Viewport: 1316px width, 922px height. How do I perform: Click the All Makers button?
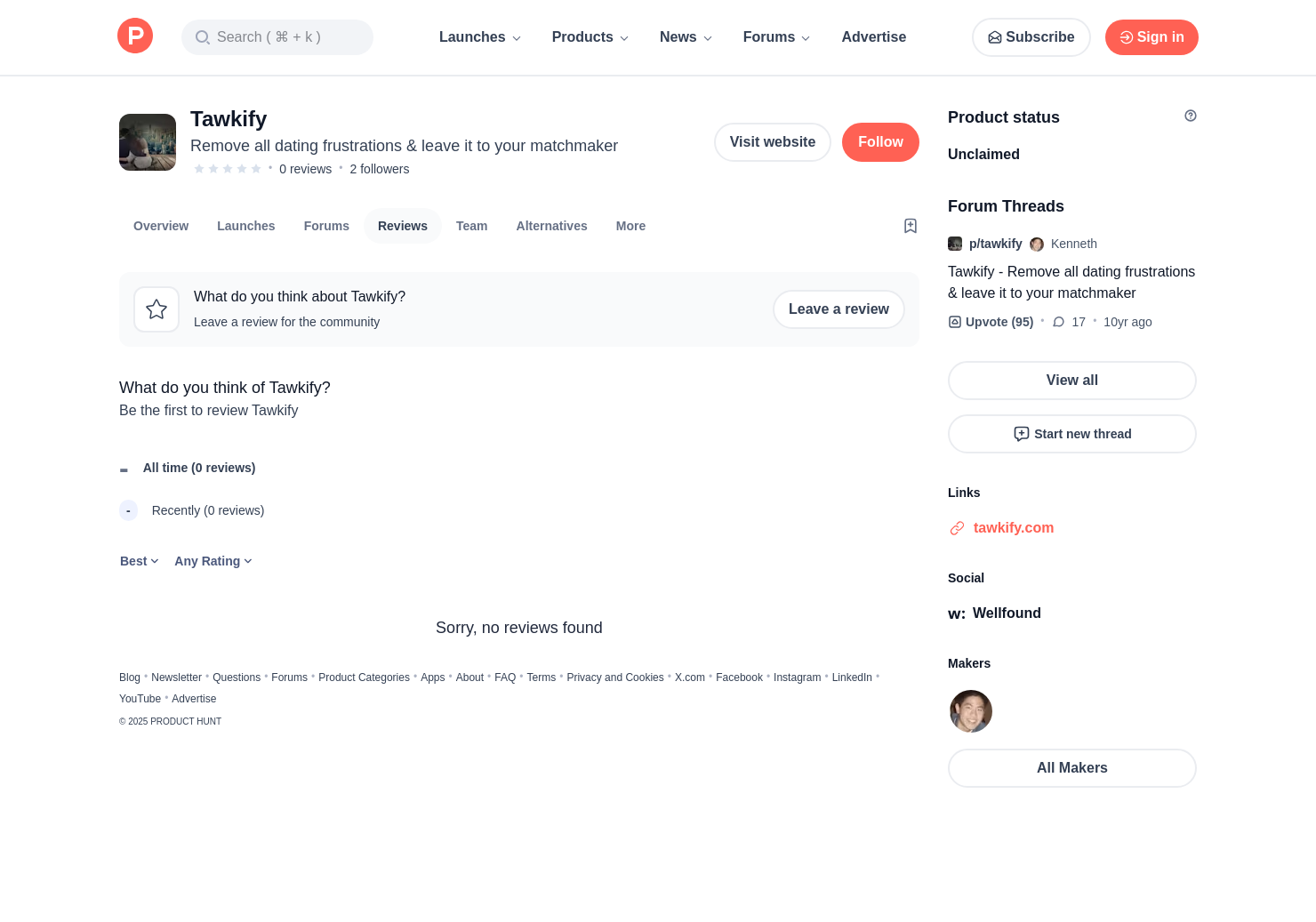coord(1072,768)
